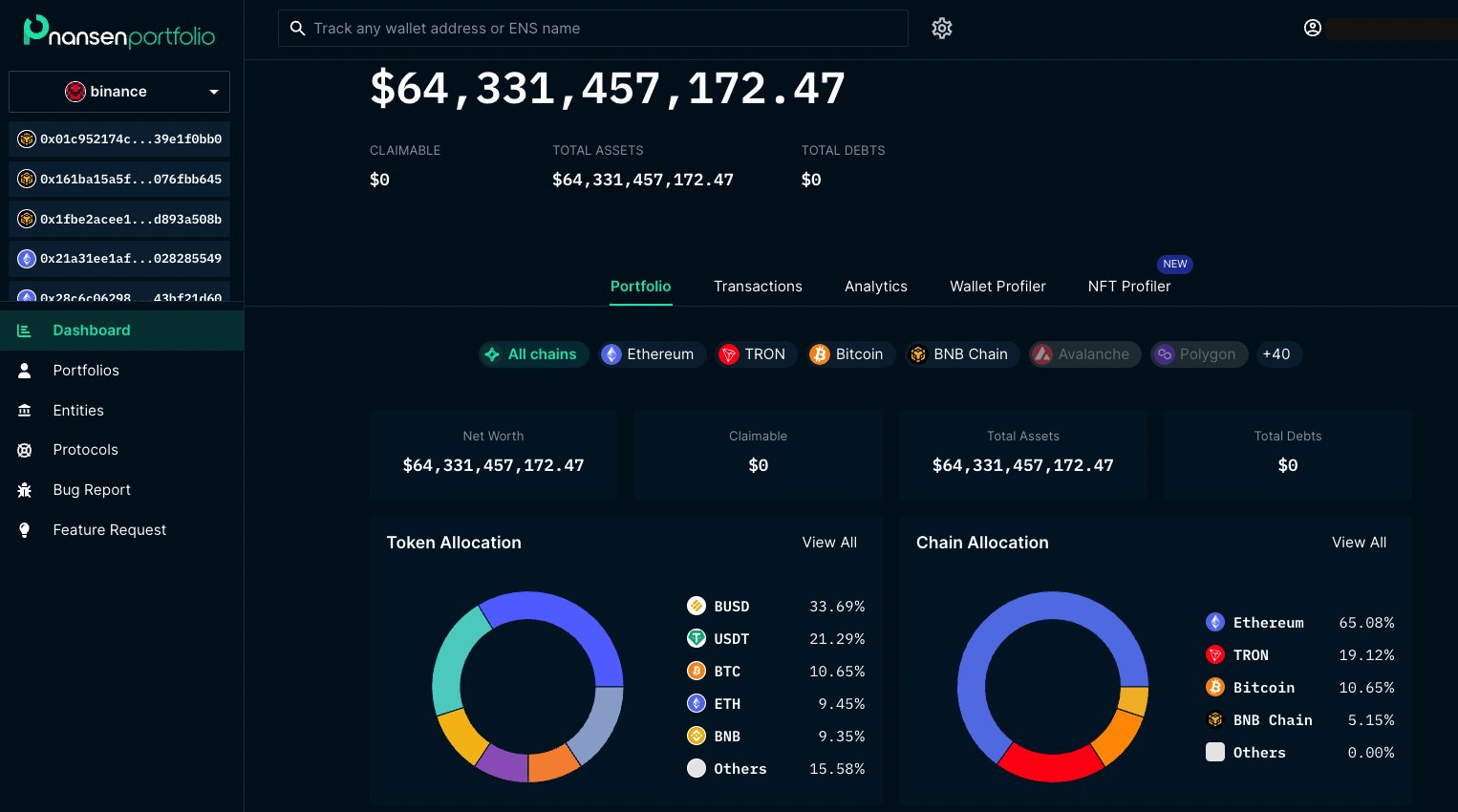Click the red TRON segment of chain donut
This screenshot has width=1458, height=812.
1051,766
